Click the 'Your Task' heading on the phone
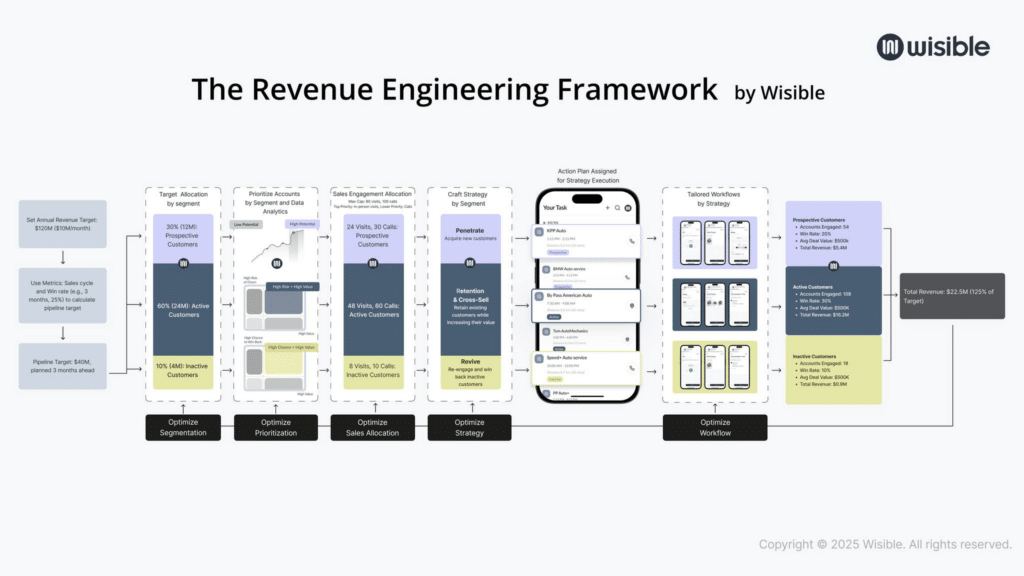1024x576 pixels. 555,208
